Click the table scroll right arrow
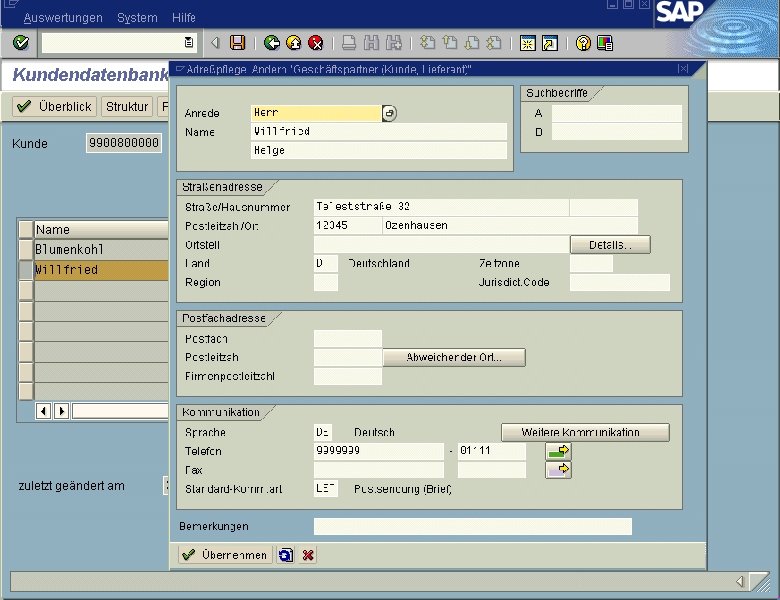Image resolution: width=780 pixels, height=600 pixels. (61, 411)
